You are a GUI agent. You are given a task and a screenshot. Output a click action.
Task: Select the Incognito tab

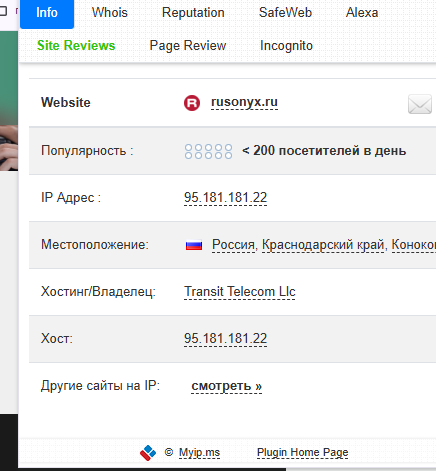click(286, 46)
